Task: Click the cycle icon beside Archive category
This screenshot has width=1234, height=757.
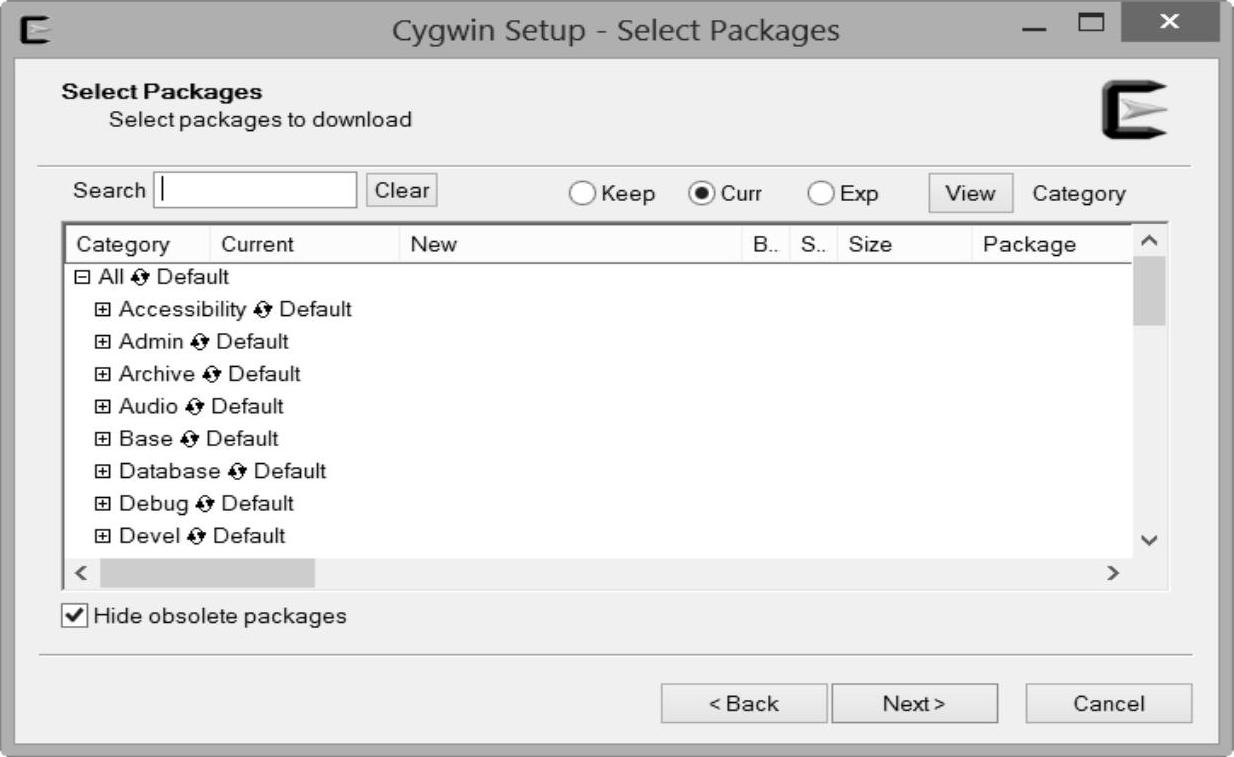Action: 211,374
